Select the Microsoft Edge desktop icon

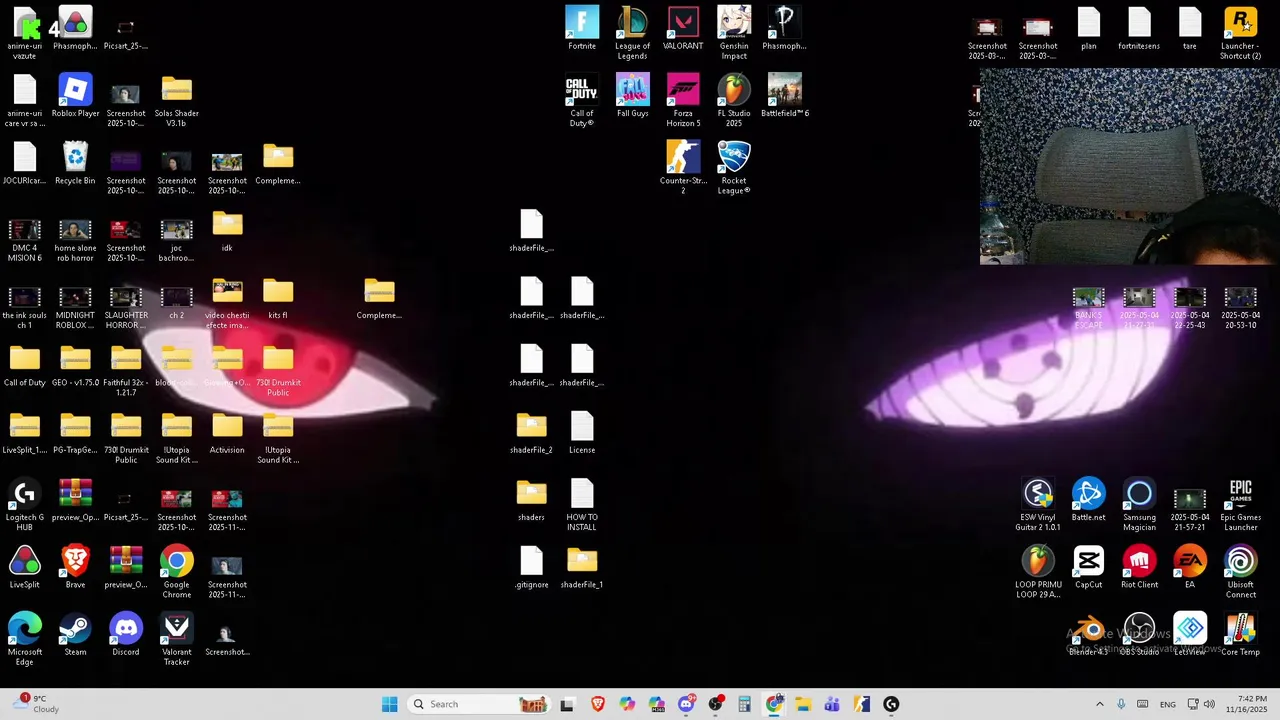click(24, 639)
